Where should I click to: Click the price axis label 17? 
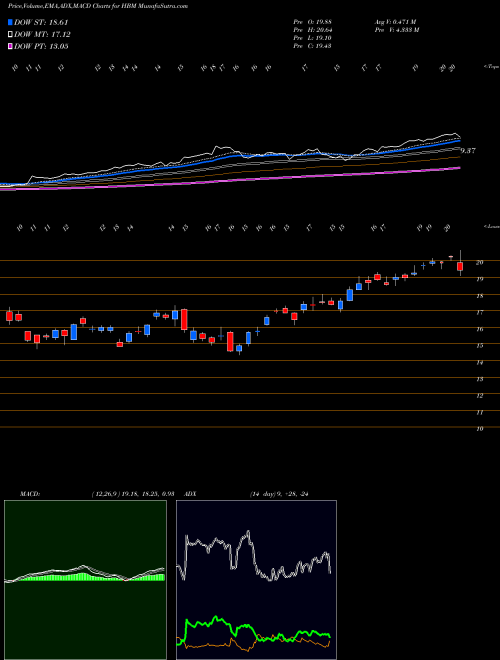tap(479, 312)
